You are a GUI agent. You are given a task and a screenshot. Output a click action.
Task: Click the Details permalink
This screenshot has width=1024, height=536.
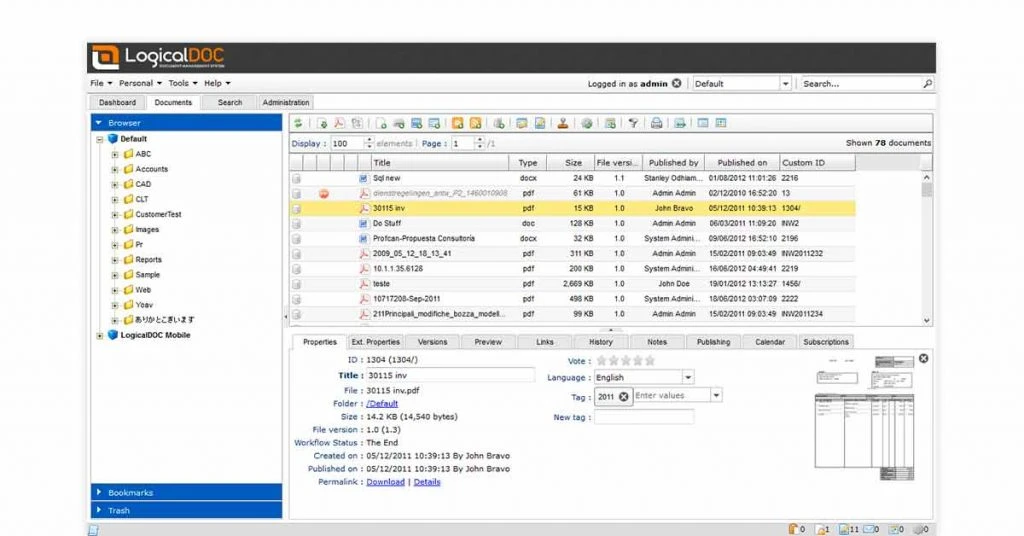click(427, 482)
